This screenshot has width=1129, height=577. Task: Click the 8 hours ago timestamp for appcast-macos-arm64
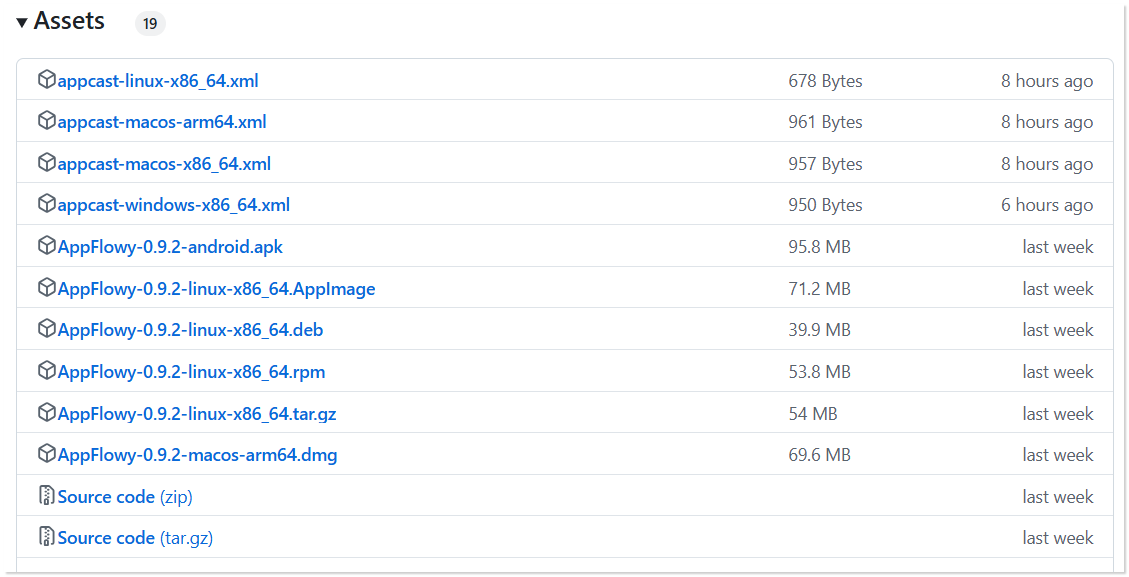(1047, 122)
